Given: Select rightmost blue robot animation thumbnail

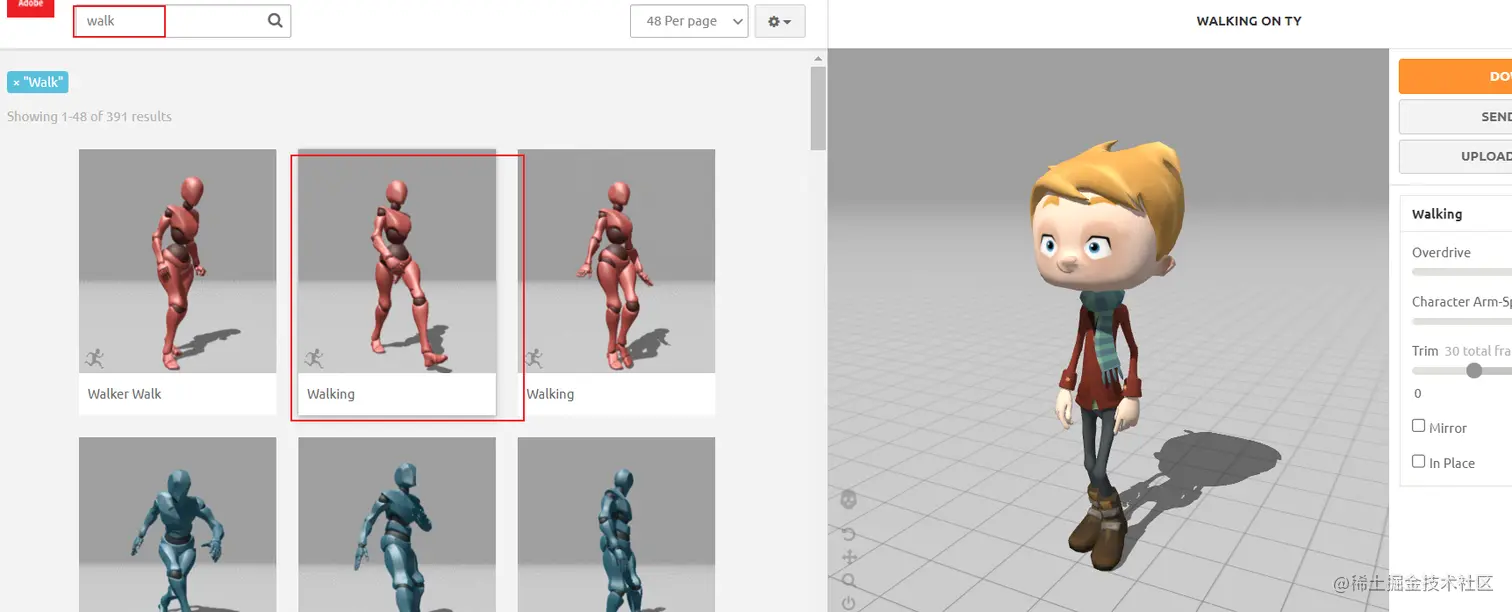Looking at the screenshot, I should 616,524.
